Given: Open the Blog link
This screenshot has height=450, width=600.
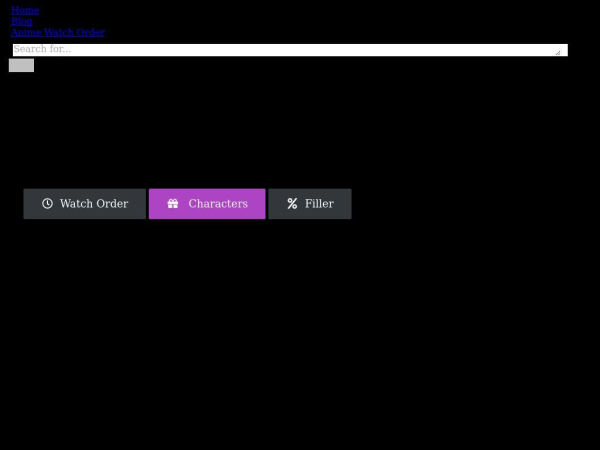Looking at the screenshot, I should [22, 21].
